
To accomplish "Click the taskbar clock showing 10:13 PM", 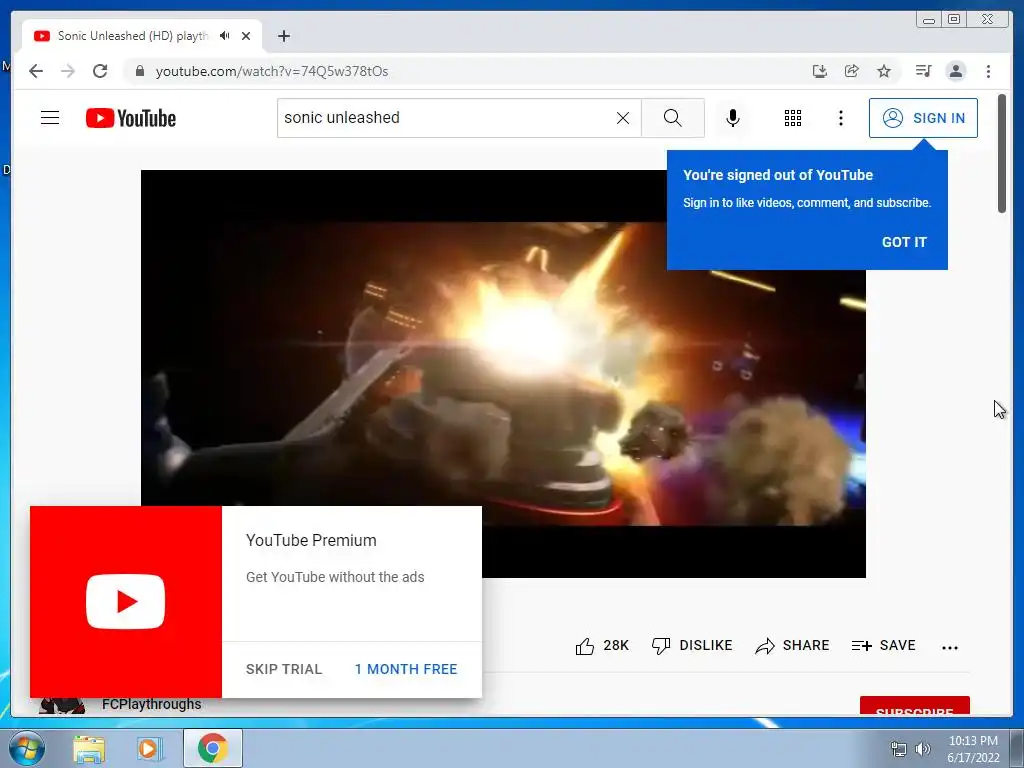I will 973,749.
